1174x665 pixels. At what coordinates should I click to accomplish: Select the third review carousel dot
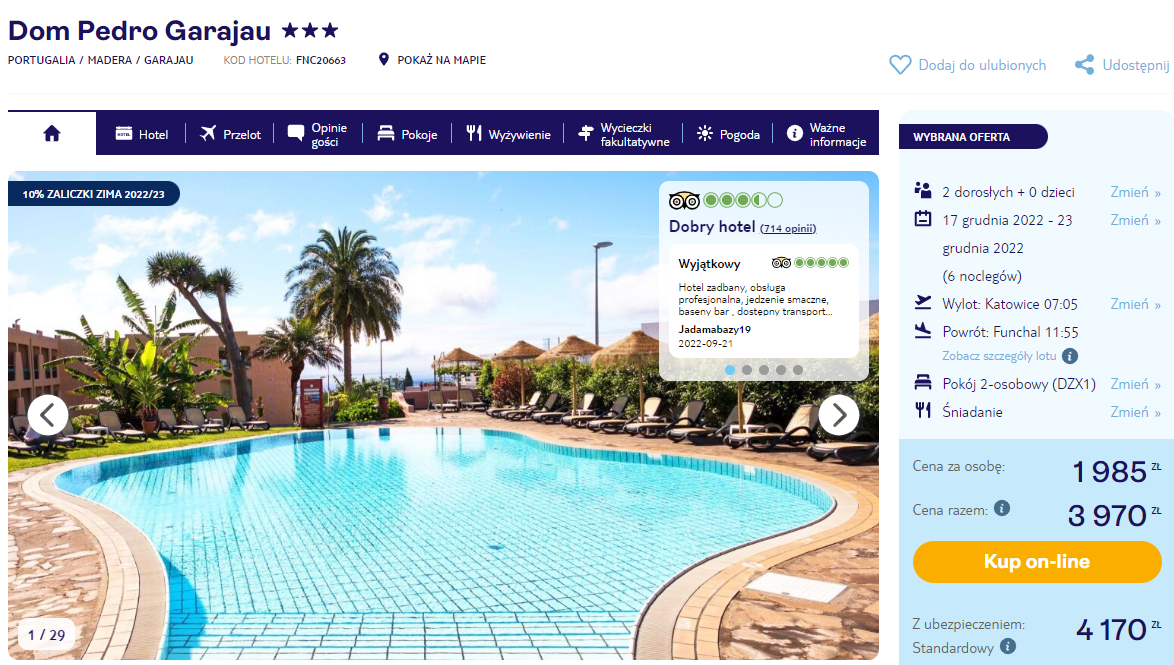click(x=764, y=370)
